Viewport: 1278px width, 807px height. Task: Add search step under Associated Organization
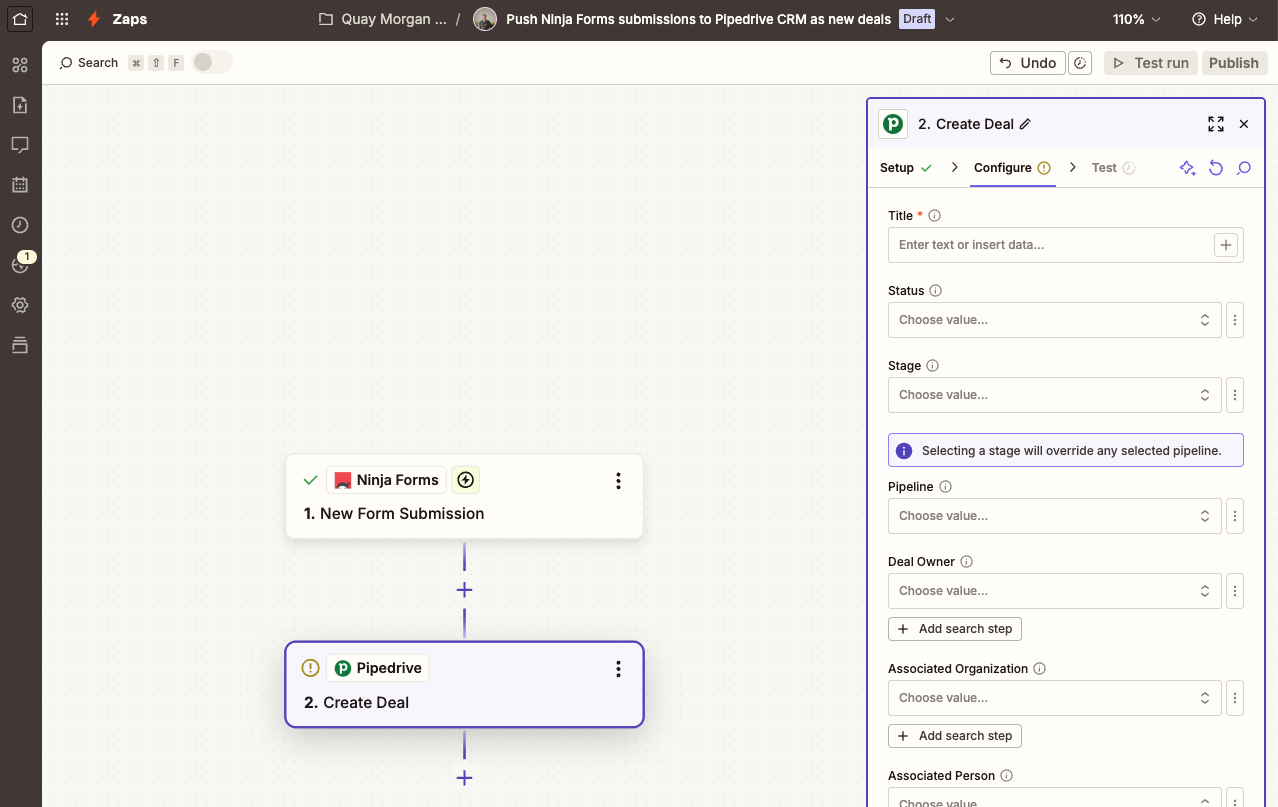[955, 736]
